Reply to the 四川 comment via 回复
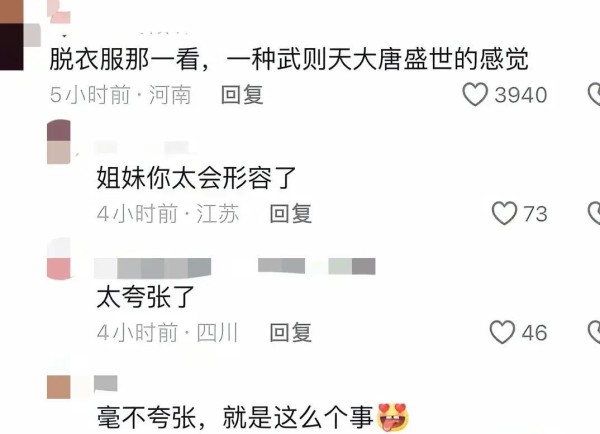The width and height of the screenshot is (600, 434). [290, 332]
